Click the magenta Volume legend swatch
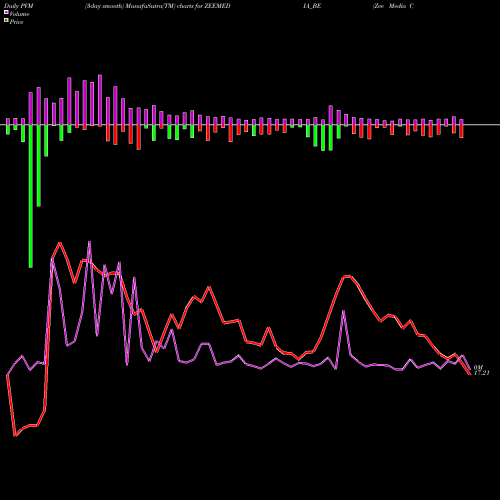 click(x=6, y=12)
